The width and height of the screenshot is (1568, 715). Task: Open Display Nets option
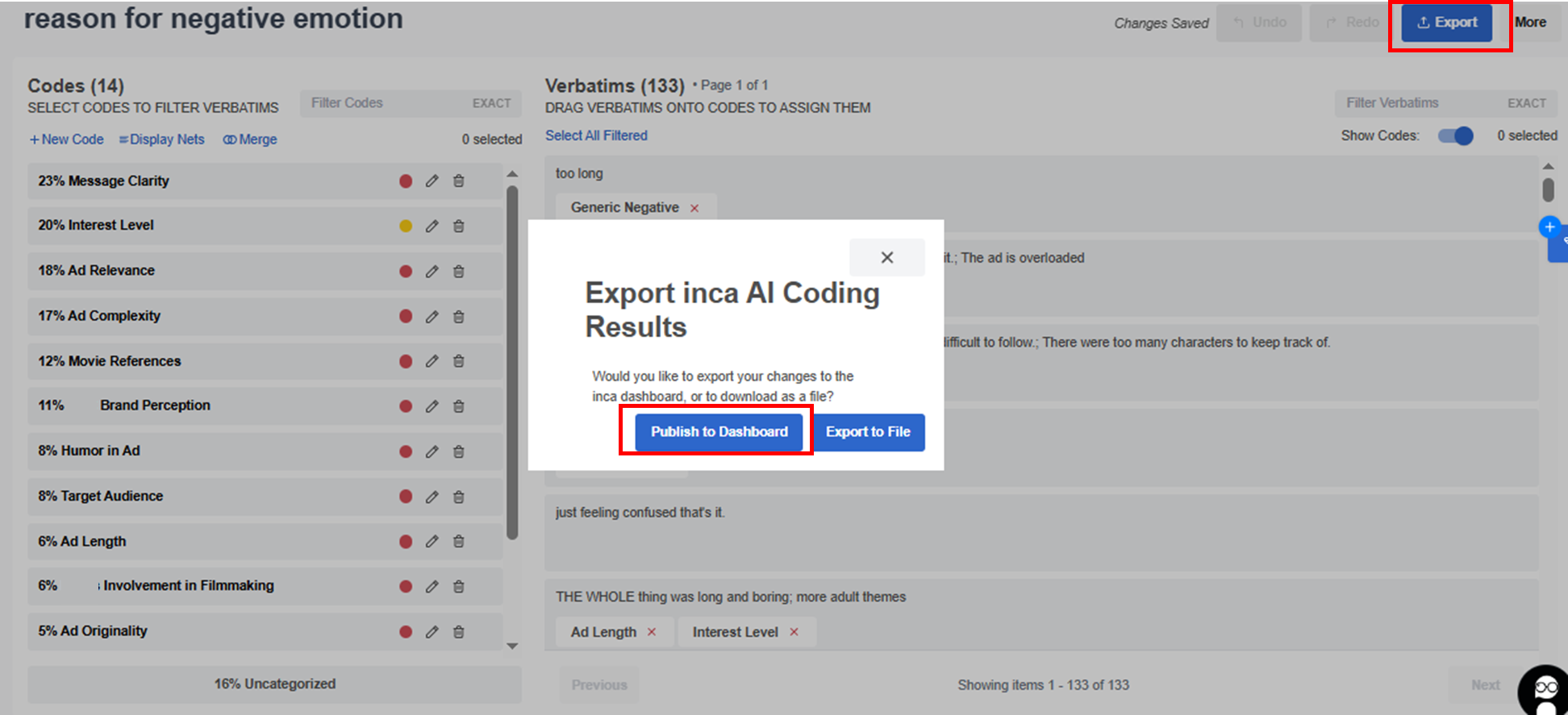point(162,139)
